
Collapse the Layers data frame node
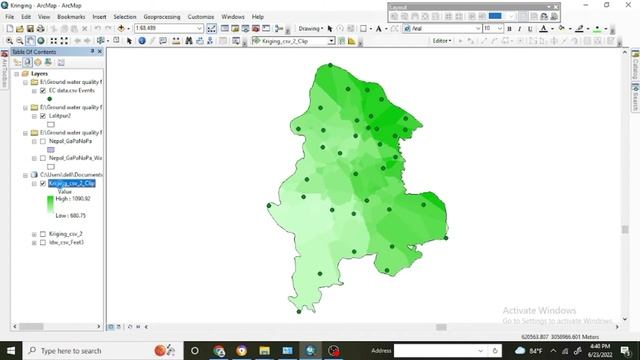pyautogui.click(x=17, y=74)
